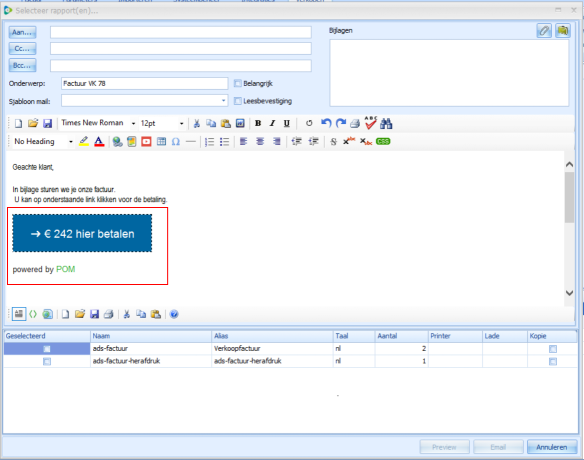Redo the last edit
This screenshot has height=460, width=584.
coord(340,123)
